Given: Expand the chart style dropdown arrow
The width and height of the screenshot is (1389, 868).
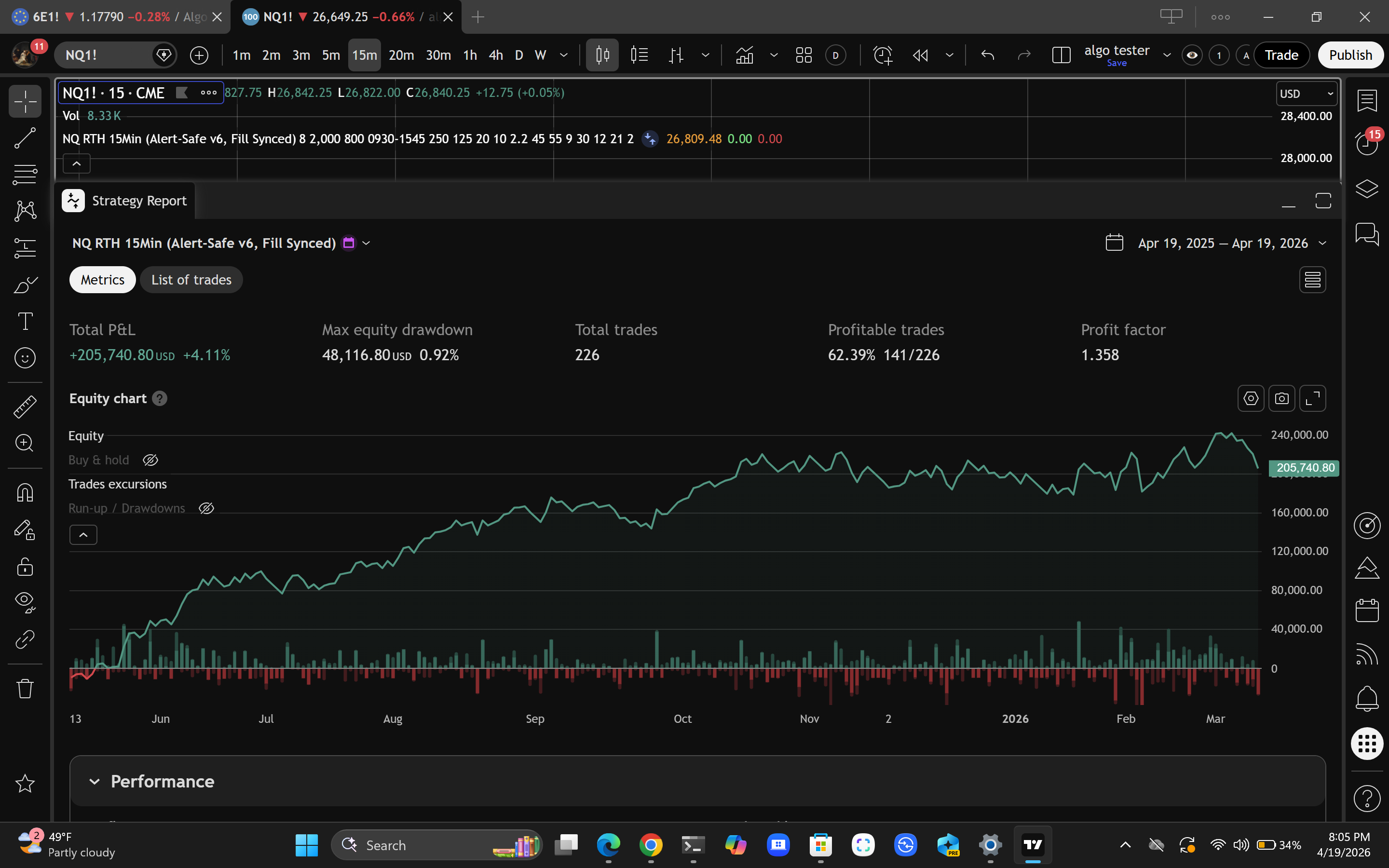Looking at the screenshot, I should pyautogui.click(x=706, y=55).
